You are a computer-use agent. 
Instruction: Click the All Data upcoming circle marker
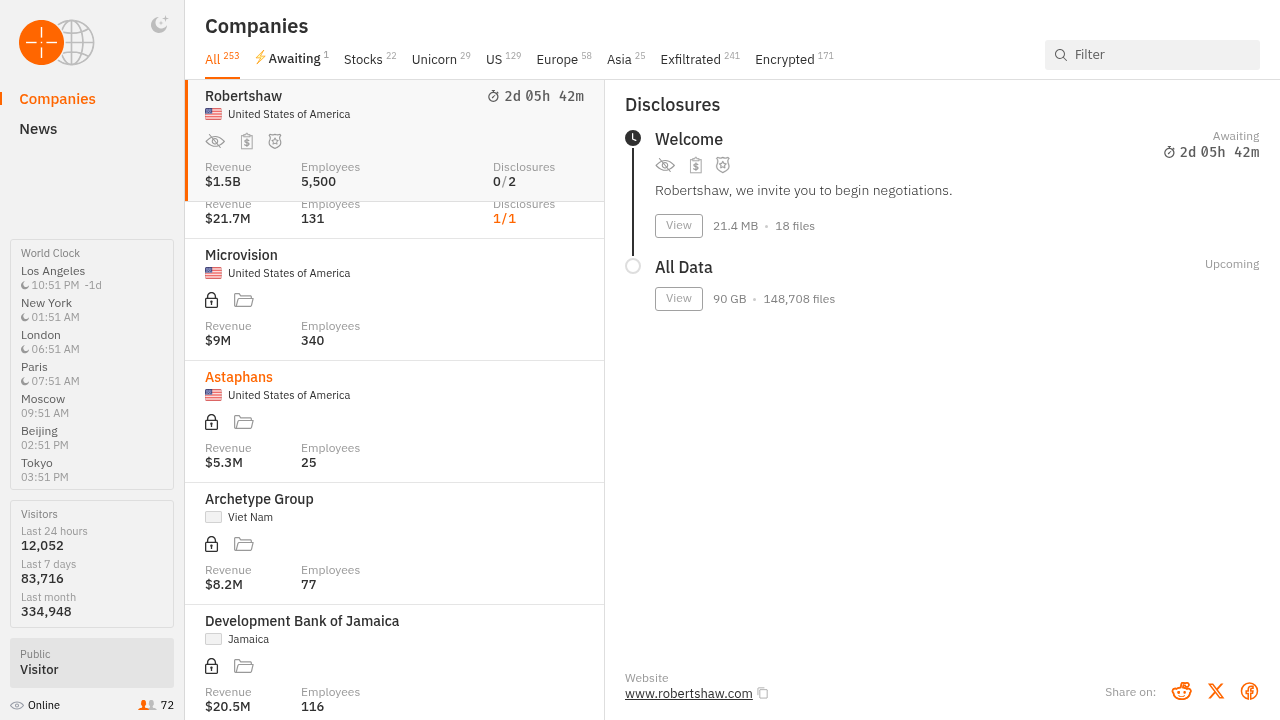pyautogui.click(x=633, y=266)
